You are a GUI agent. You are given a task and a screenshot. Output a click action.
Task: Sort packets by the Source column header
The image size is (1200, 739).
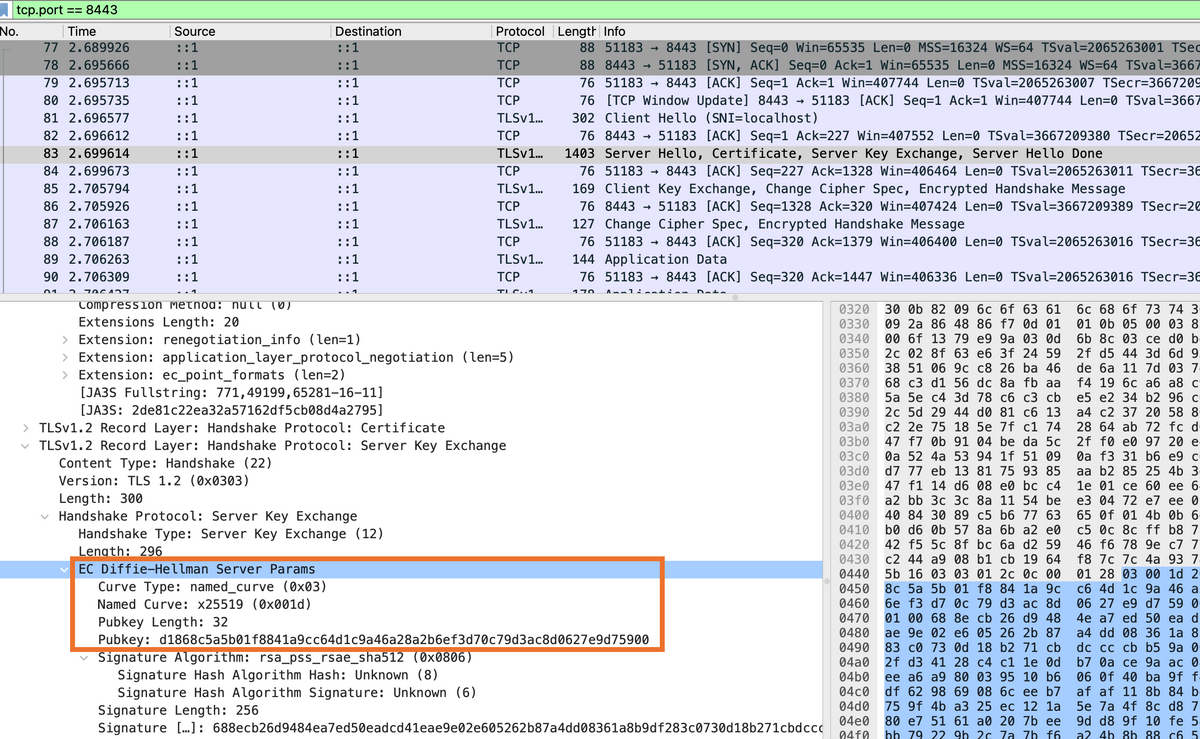[251, 31]
